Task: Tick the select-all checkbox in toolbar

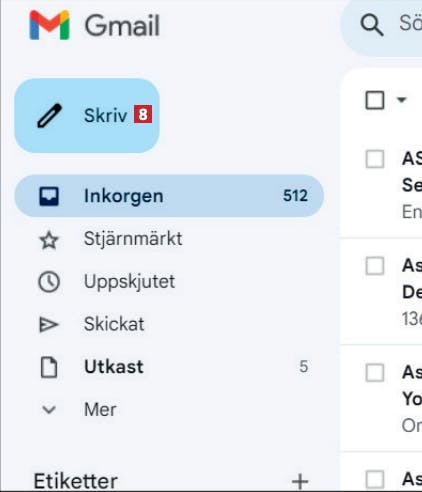Action: tap(375, 100)
